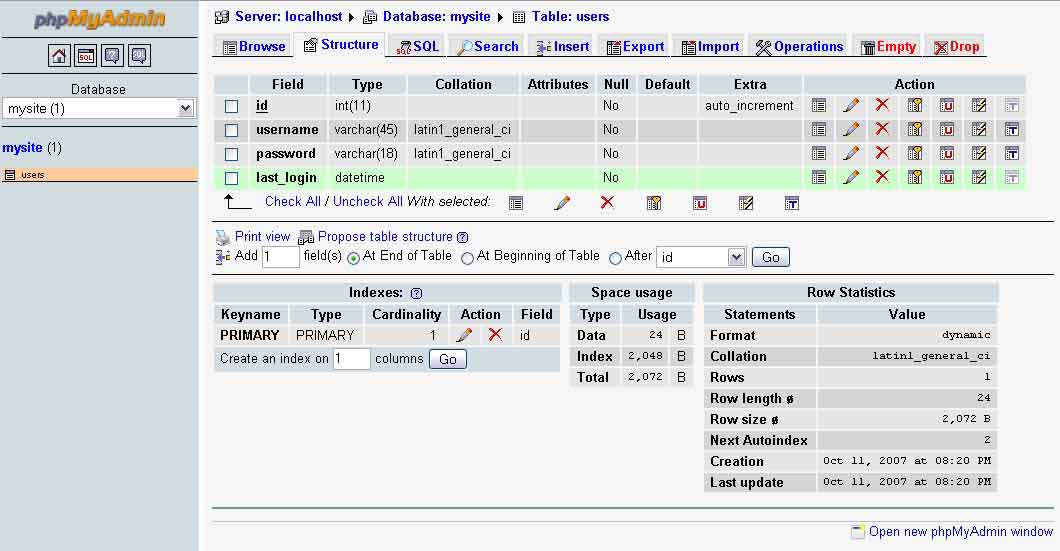The width and height of the screenshot is (1060, 551).
Task: Check the last_login field checkbox
Action: click(x=232, y=178)
